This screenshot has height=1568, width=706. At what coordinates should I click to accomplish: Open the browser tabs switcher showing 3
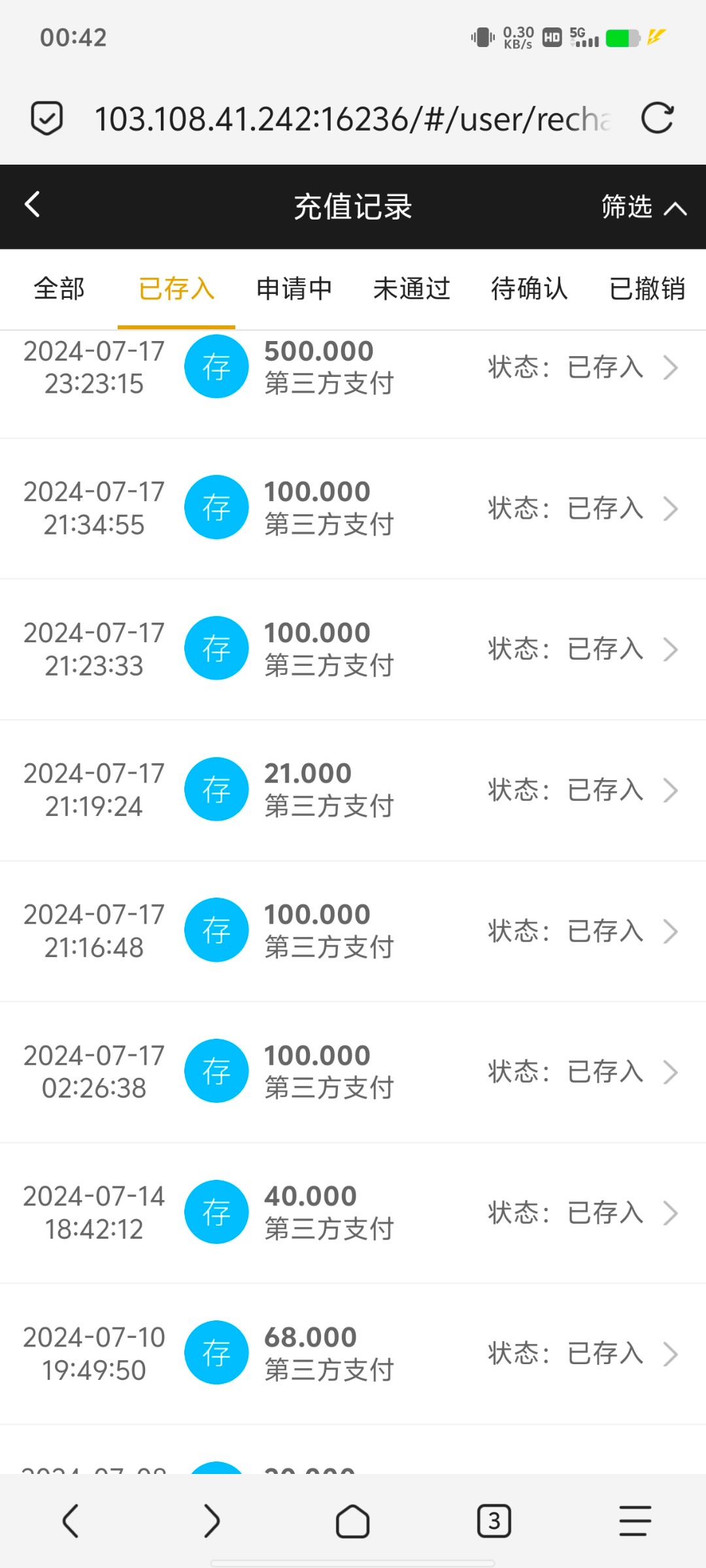494,1521
